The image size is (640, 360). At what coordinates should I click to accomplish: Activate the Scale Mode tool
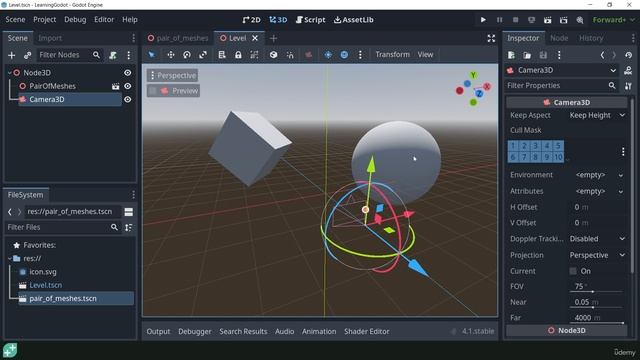coord(203,55)
